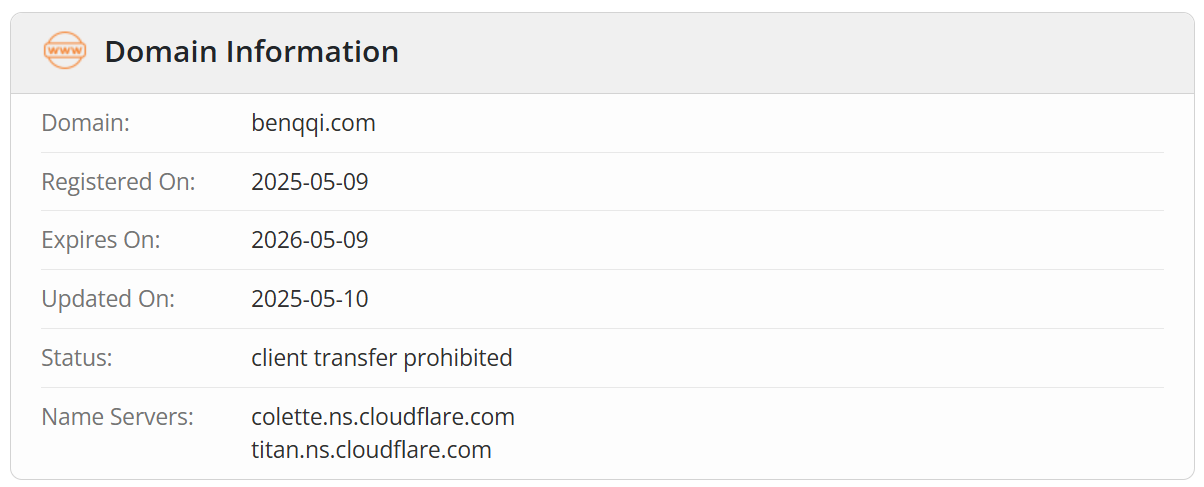Select colette.ns.cloudflare.com name server
1204x487 pixels.
point(383,416)
